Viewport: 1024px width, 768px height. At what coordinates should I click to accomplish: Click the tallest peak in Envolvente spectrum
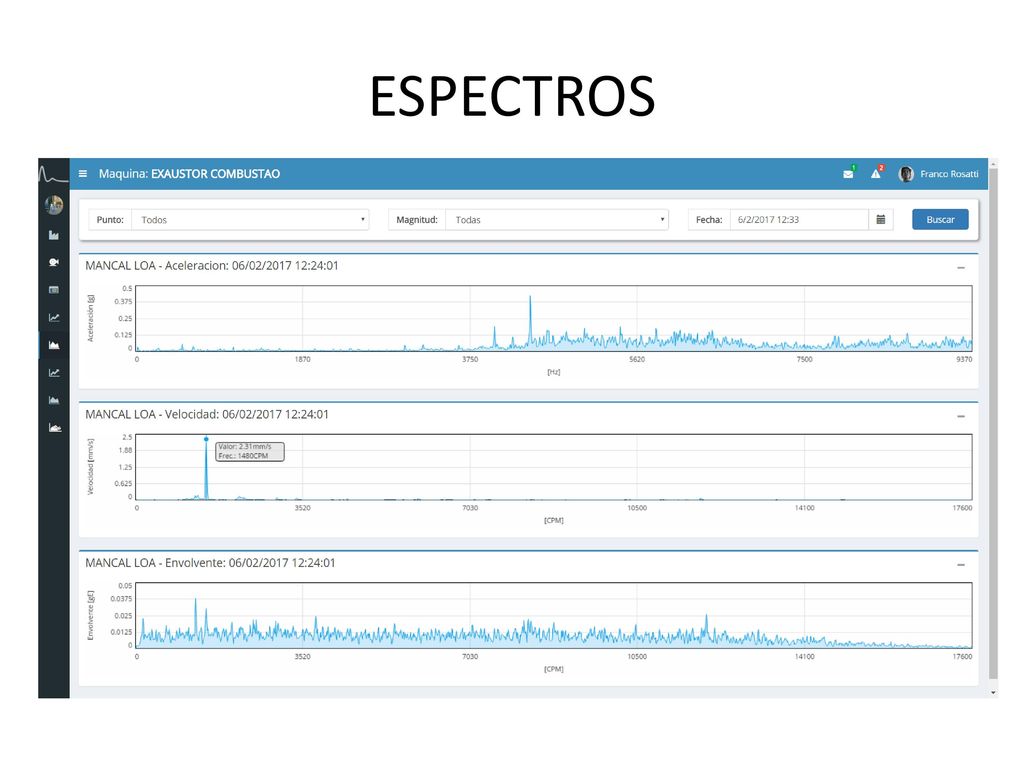tap(195, 600)
